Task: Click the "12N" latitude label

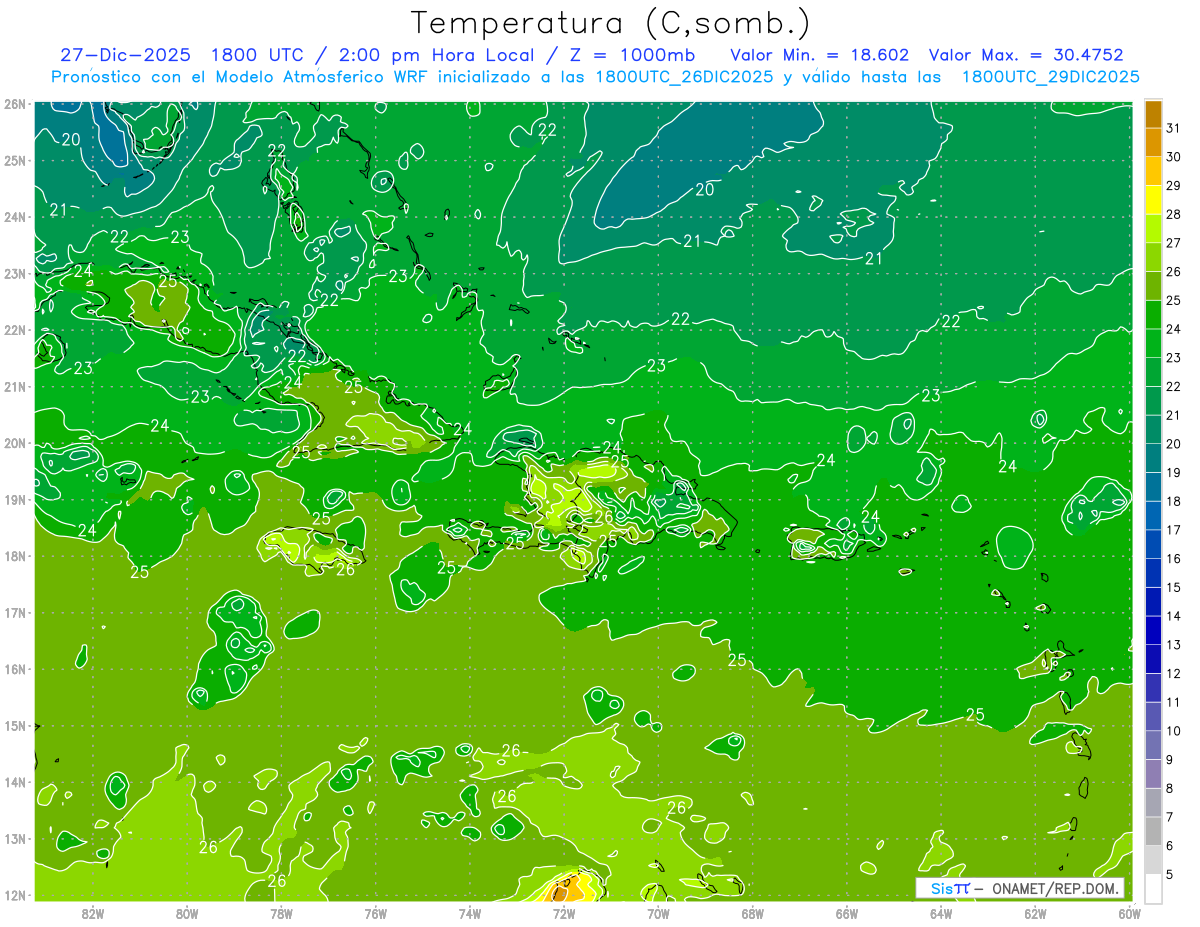Action: coord(15,895)
